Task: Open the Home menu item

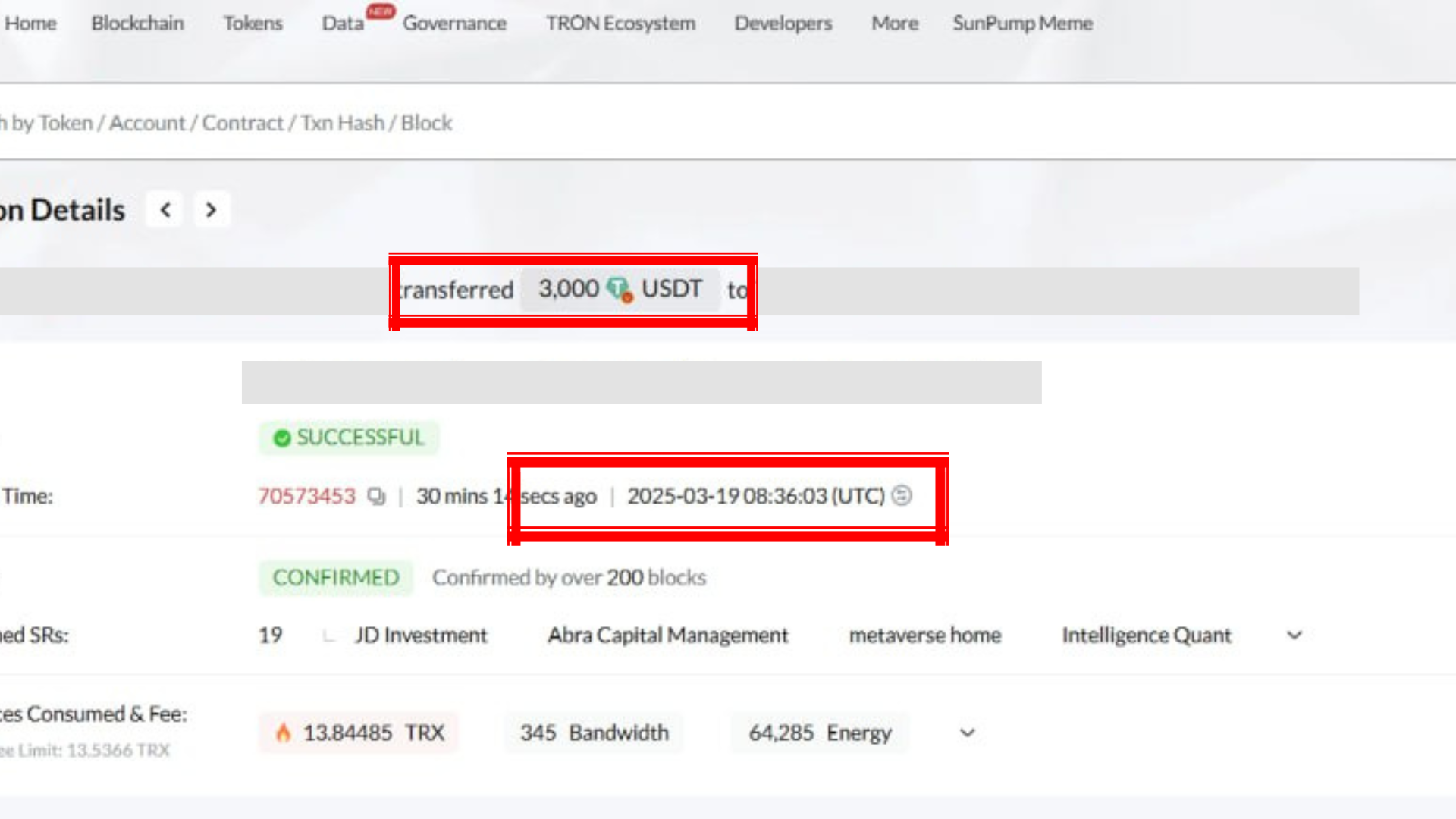Action: point(30,24)
